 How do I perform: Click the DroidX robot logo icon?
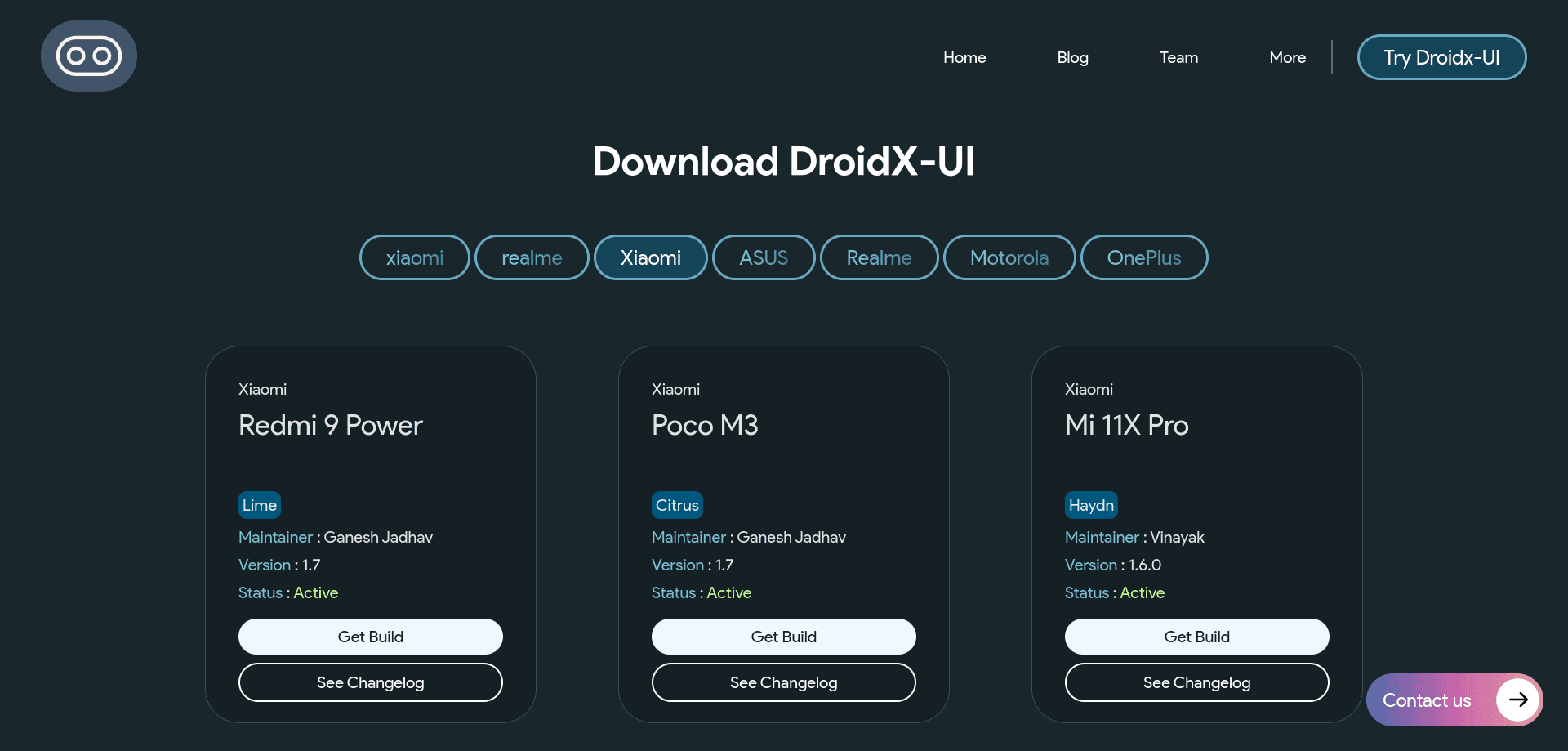88,56
